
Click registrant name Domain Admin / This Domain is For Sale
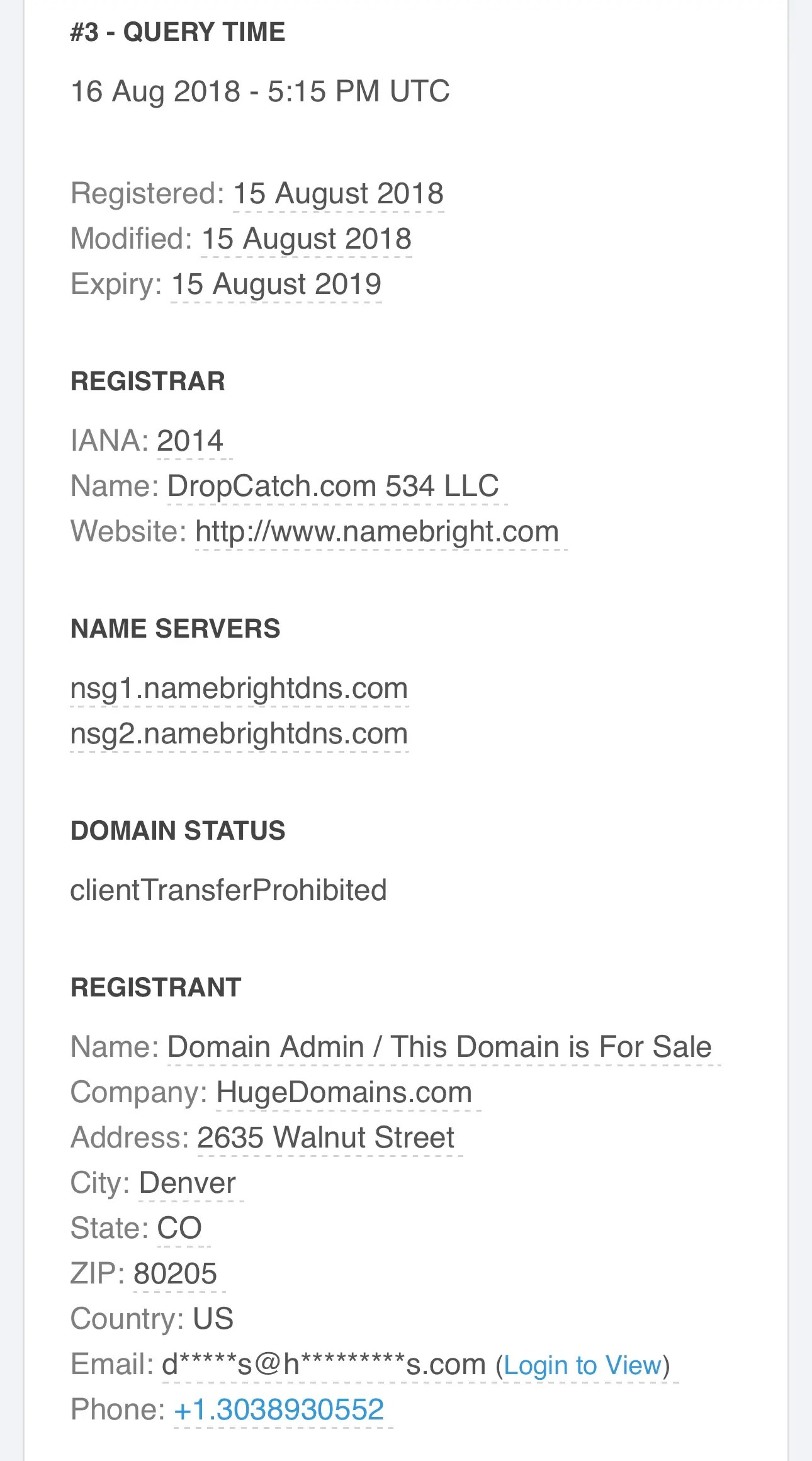click(439, 1047)
